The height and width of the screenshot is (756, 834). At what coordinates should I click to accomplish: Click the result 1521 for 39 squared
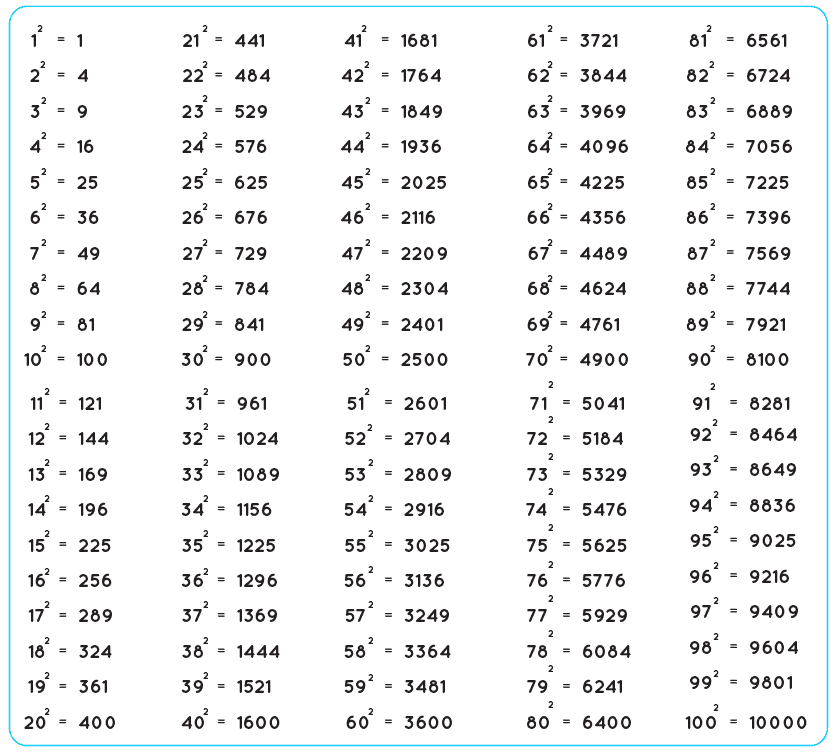point(254,687)
